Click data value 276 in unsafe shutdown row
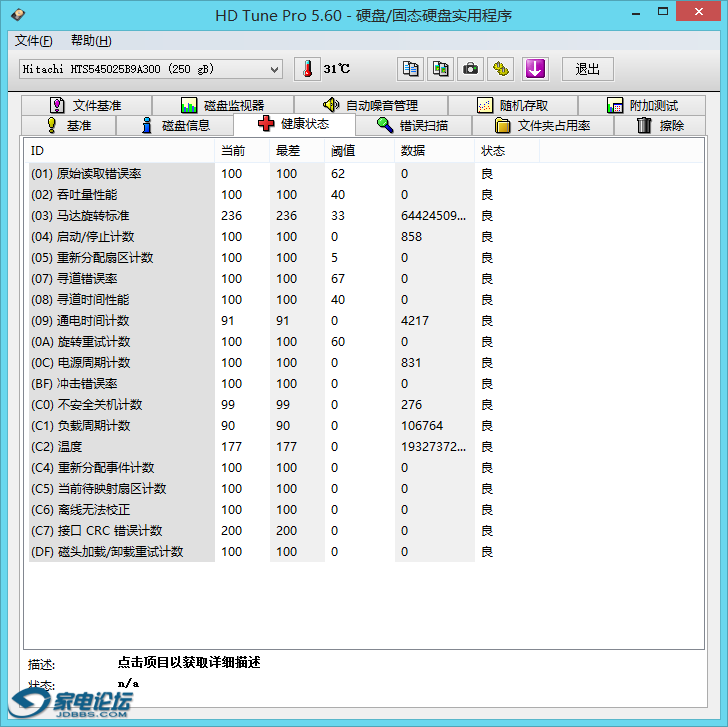Screen dimensions: 728x727 (411, 405)
